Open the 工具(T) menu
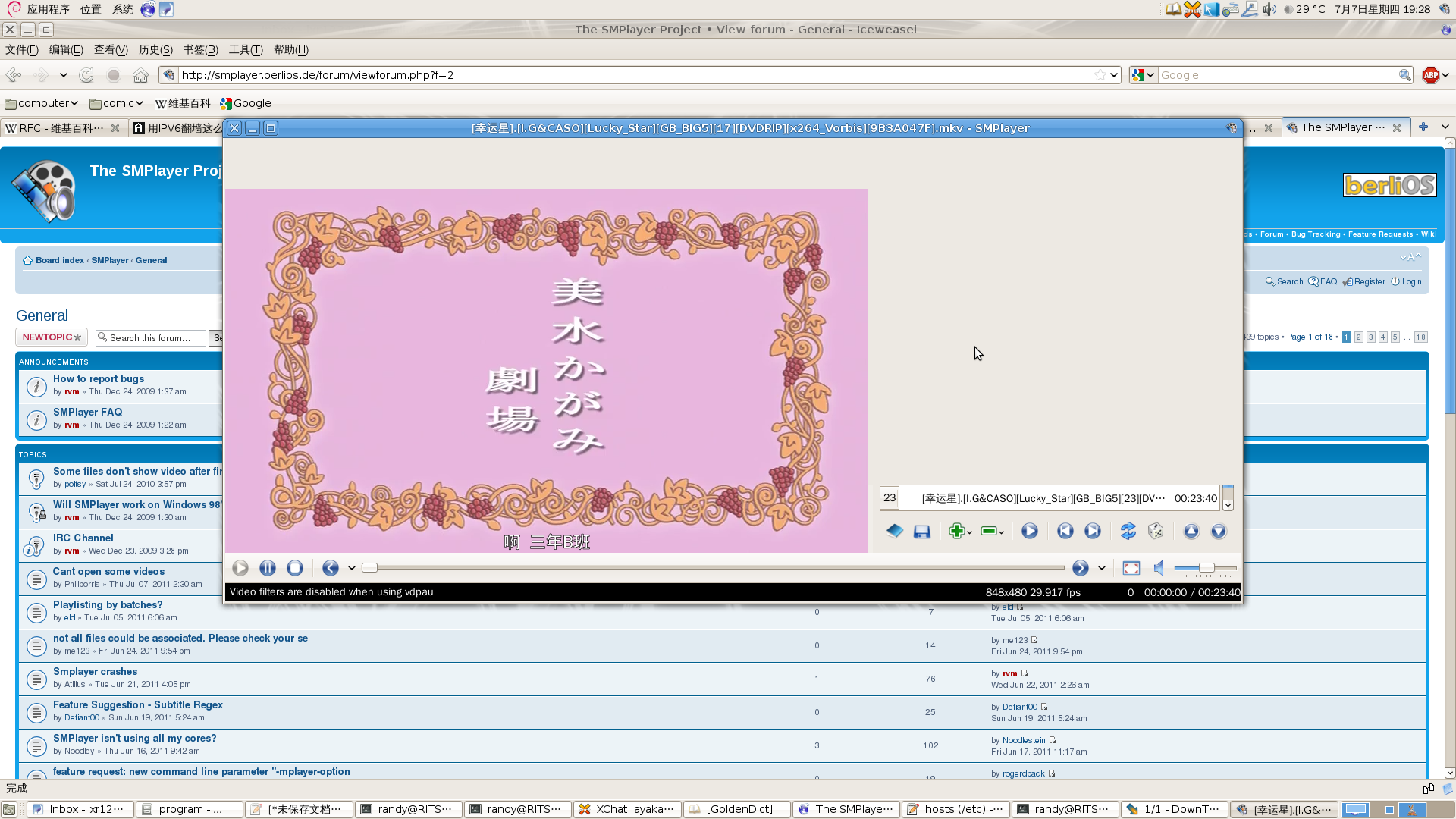This screenshot has height=819, width=1456. tap(246, 50)
